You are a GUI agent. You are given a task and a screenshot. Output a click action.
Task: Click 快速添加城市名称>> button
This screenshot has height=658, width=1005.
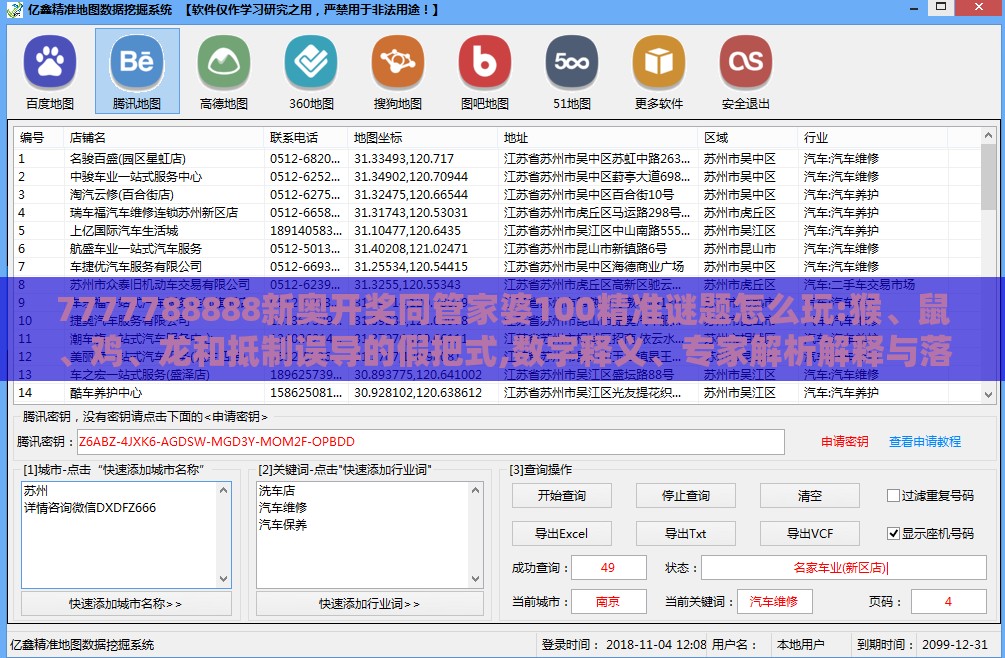point(126,604)
